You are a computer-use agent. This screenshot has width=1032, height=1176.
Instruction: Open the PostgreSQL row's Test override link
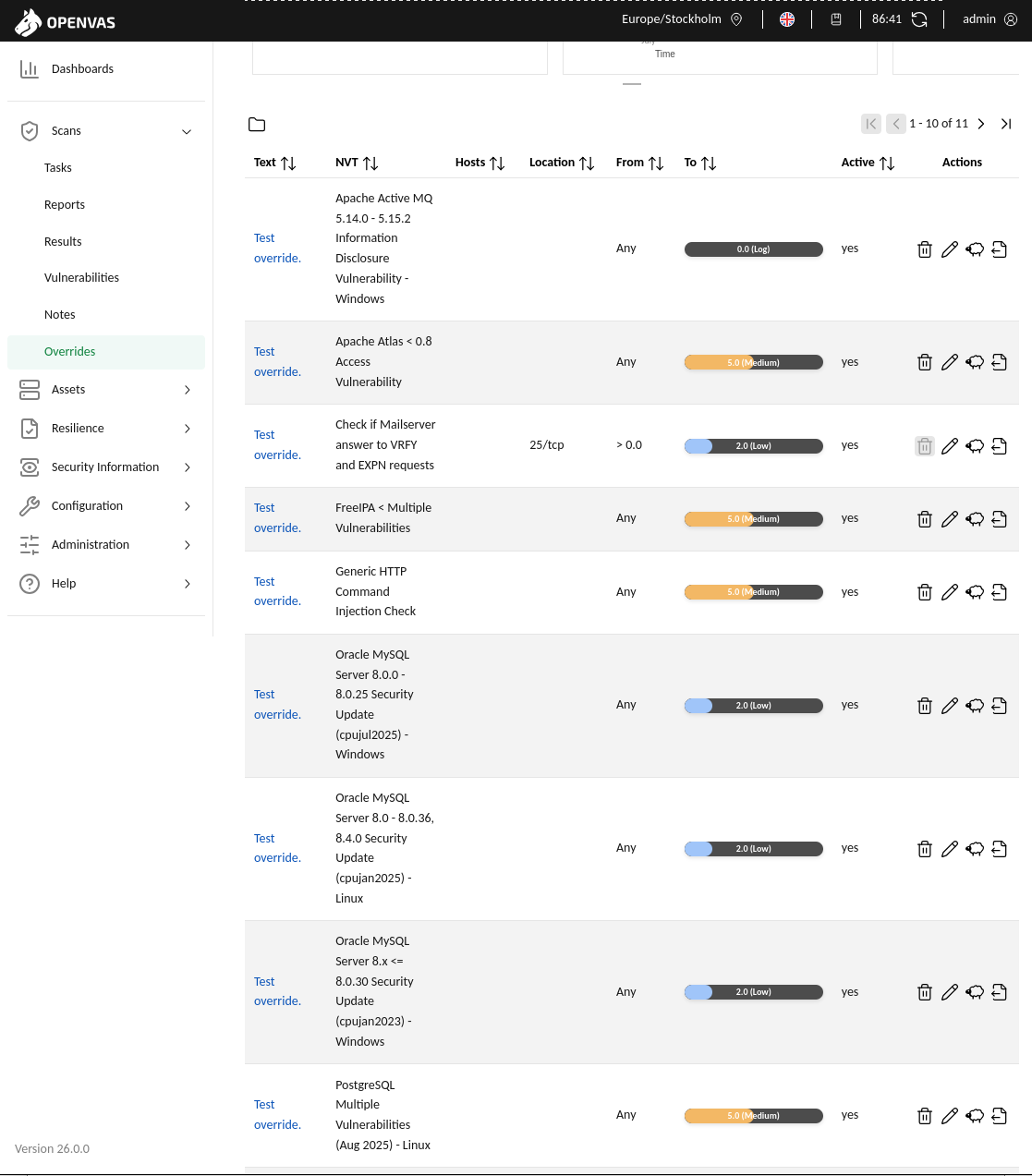276,1115
